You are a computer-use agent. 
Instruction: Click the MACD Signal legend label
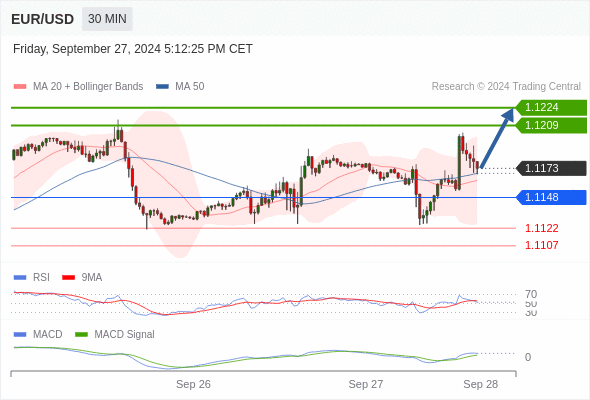point(124,335)
